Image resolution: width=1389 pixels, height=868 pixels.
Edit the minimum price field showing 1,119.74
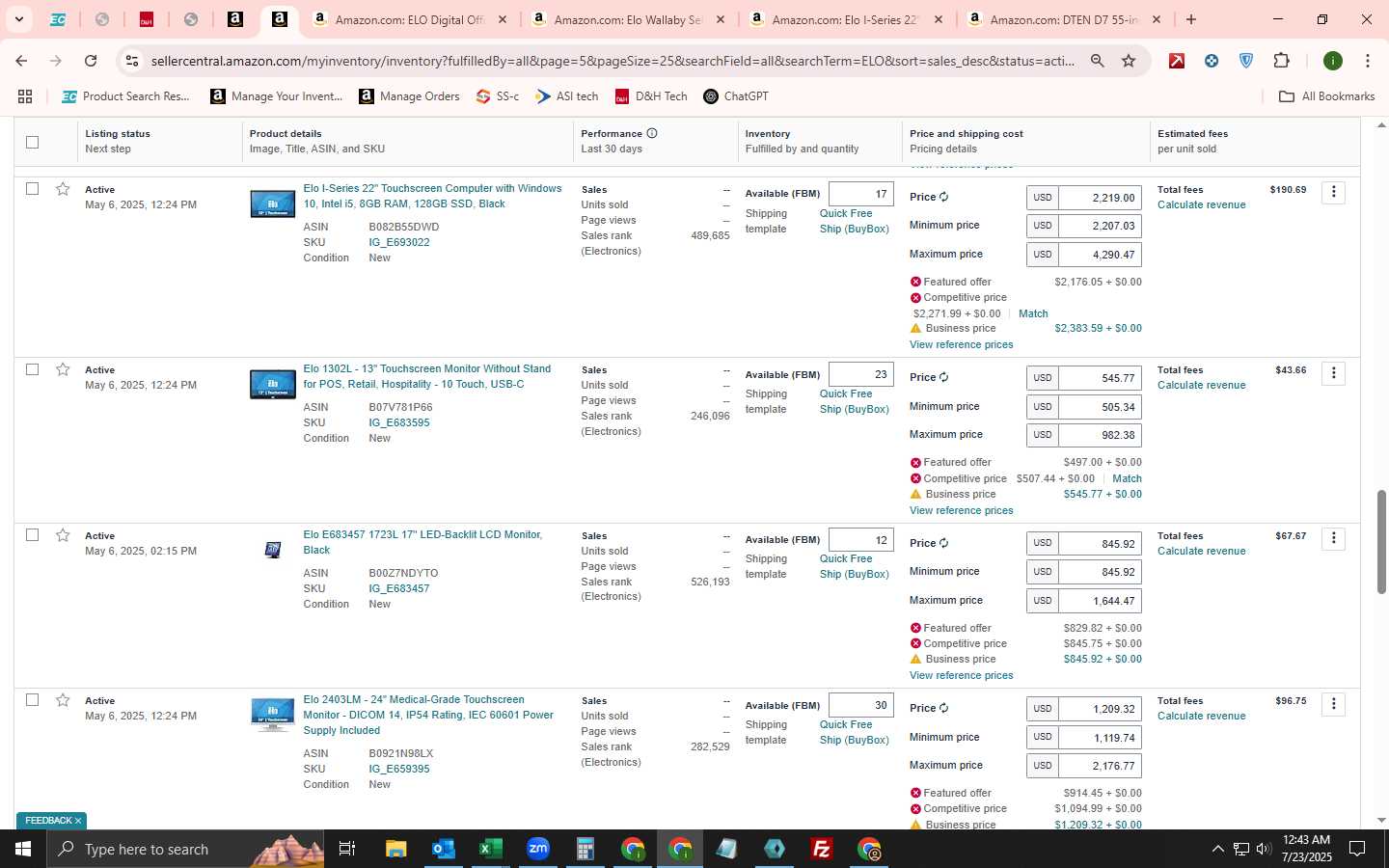tap(1100, 737)
